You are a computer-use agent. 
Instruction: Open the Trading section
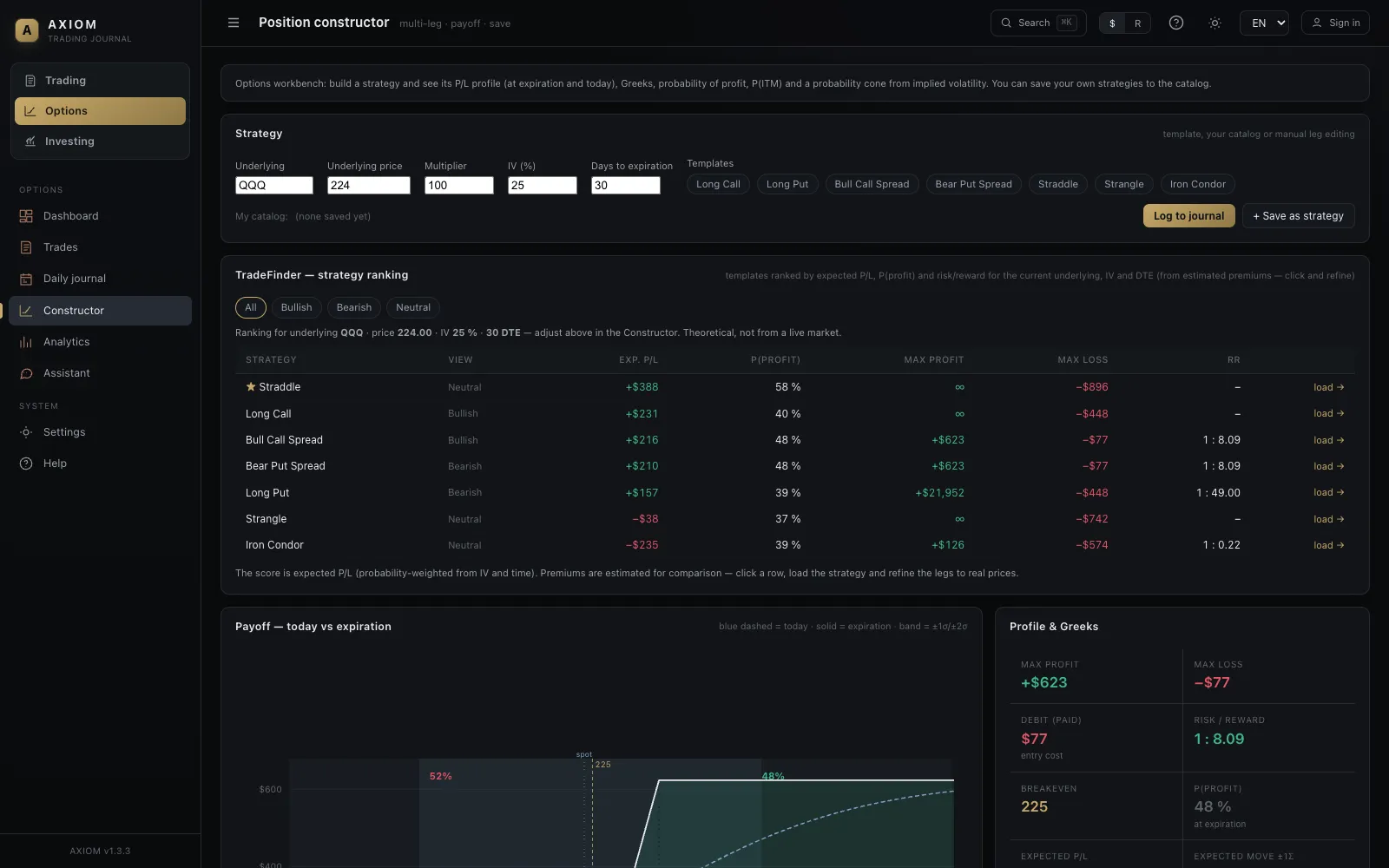[x=100, y=81]
